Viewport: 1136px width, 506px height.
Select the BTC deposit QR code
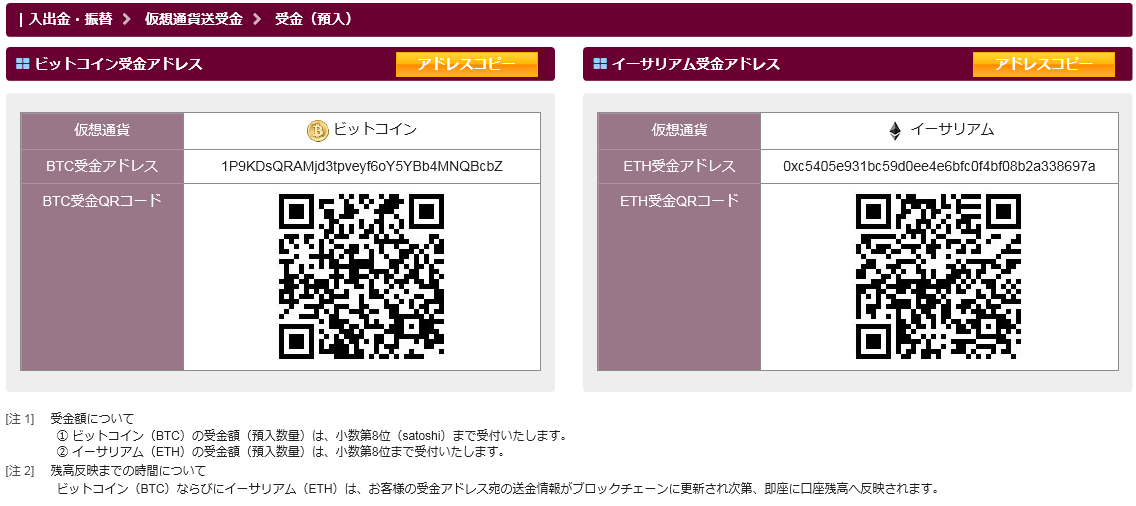click(361, 276)
